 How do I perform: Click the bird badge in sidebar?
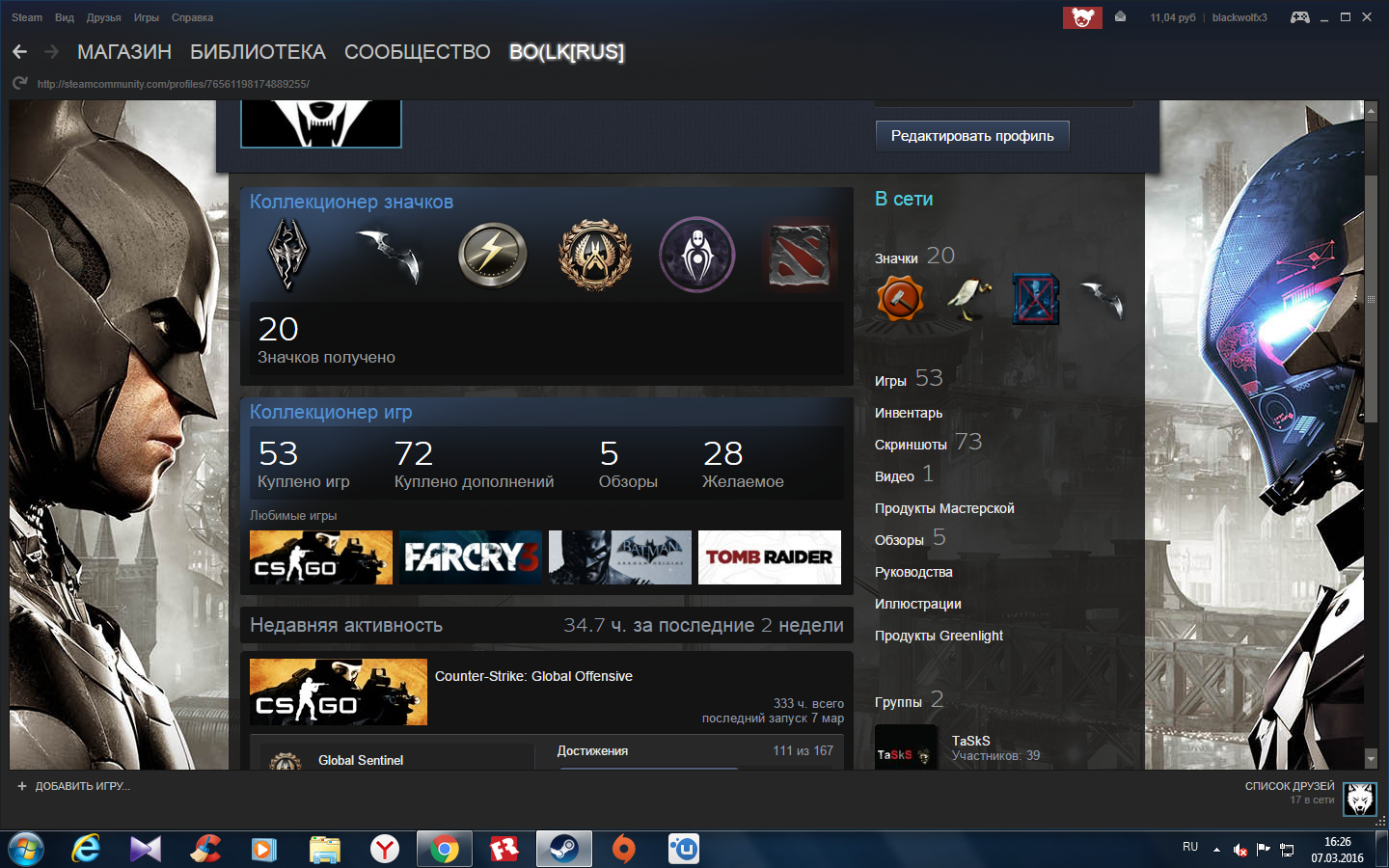(x=968, y=299)
